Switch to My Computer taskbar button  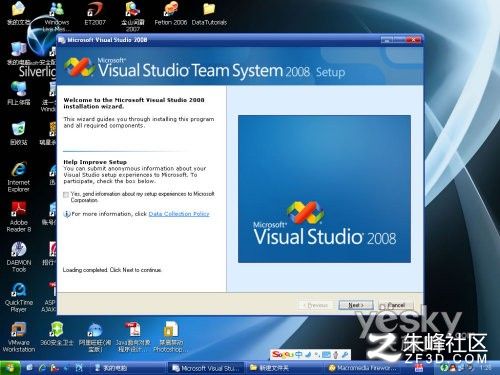[x=127, y=368]
